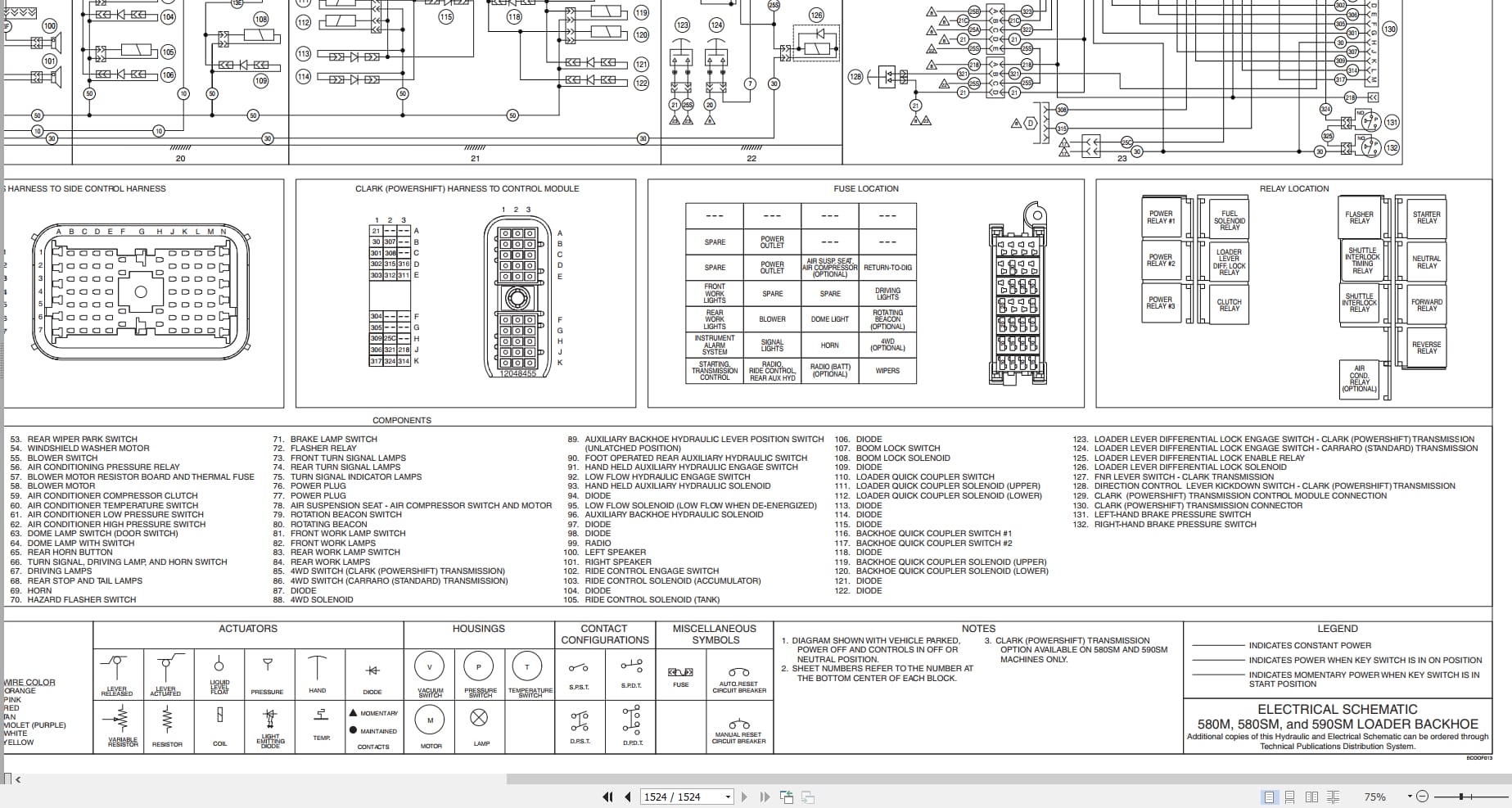Zoom out with the minus magnifier icon
Image resolution: width=1512 pixels, height=808 pixels.
pyautogui.click(x=1423, y=797)
